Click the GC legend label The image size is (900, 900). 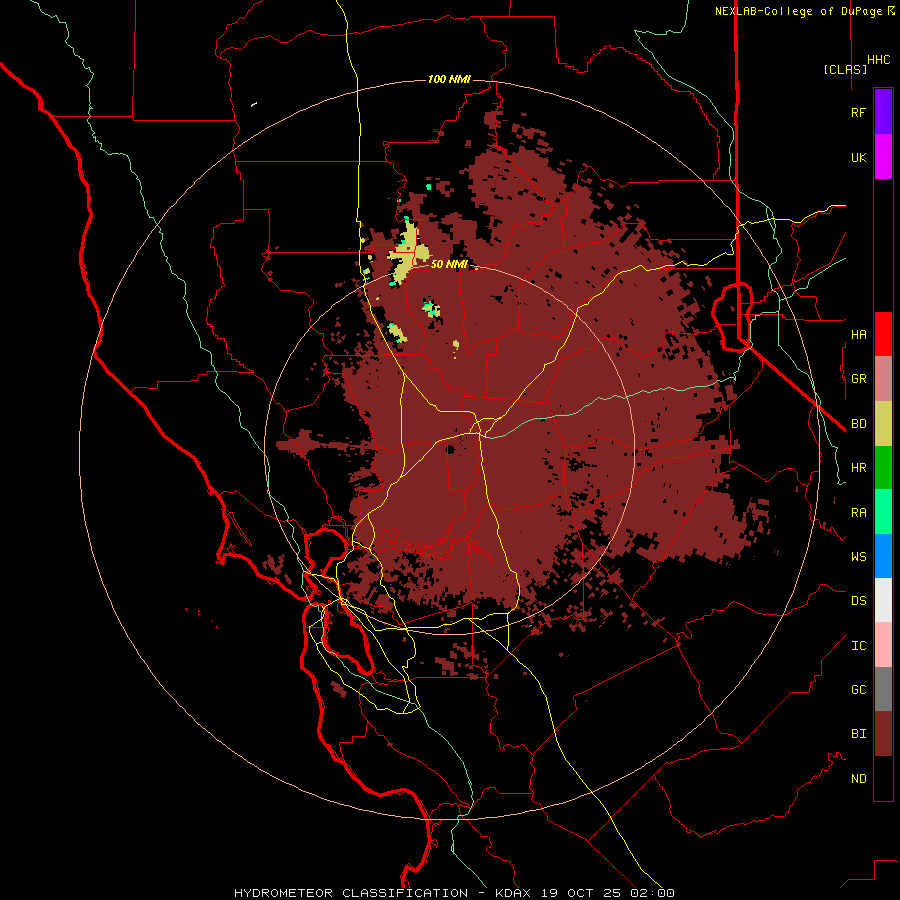click(x=859, y=689)
